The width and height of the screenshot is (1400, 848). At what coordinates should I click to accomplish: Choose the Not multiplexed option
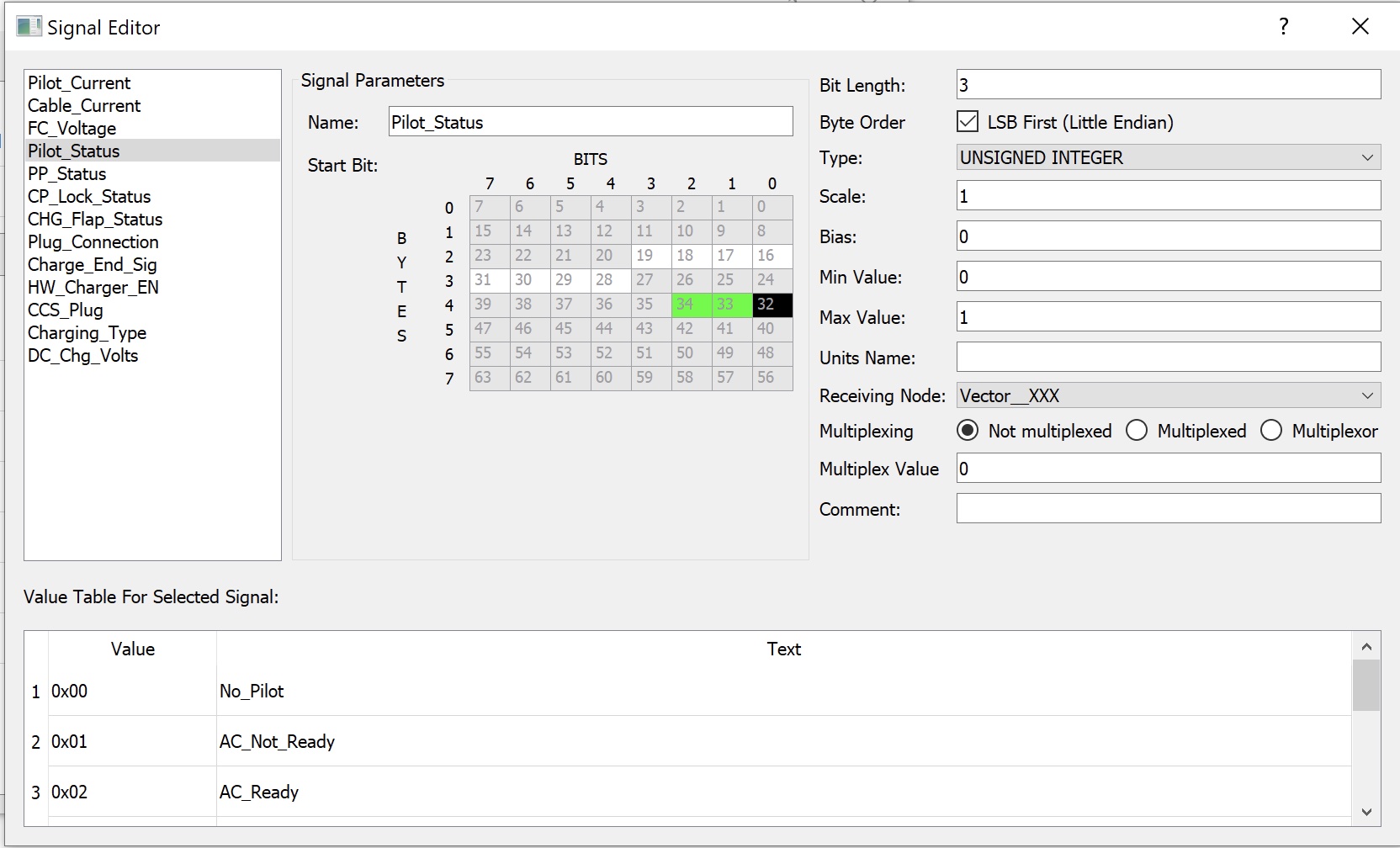pos(968,431)
